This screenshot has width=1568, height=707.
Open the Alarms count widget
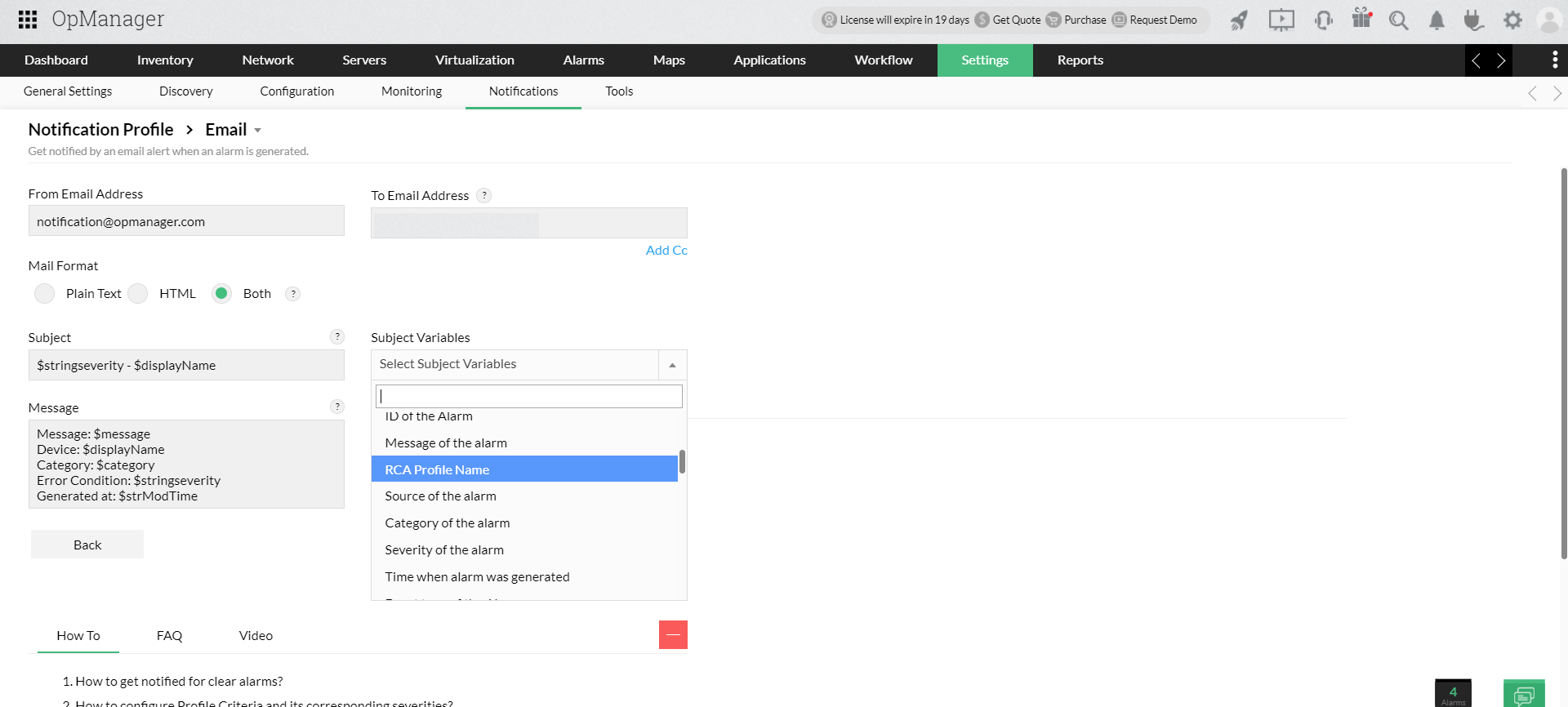(x=1453, y=694)
